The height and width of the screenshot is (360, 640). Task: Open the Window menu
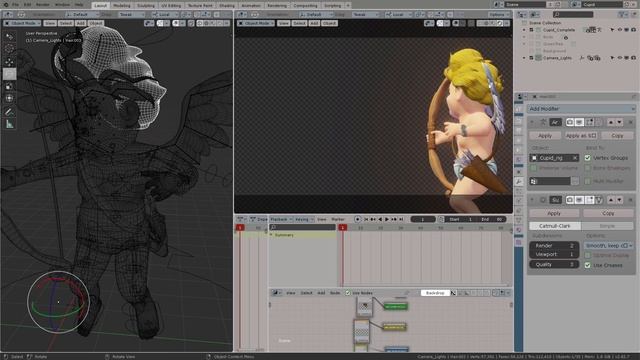(x=62, y=4)
